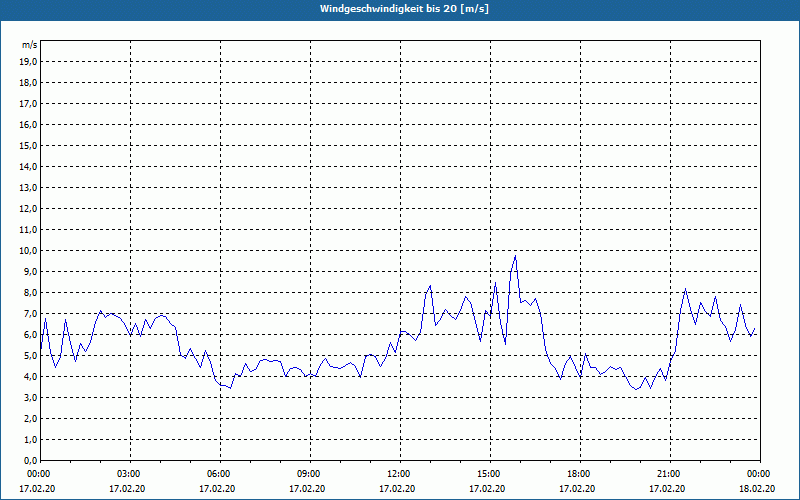Click the chart title 'Windgeschwindigkeit bis 20 [m/s]'
This screenshot has width=800, height=500.
[404, 9]
